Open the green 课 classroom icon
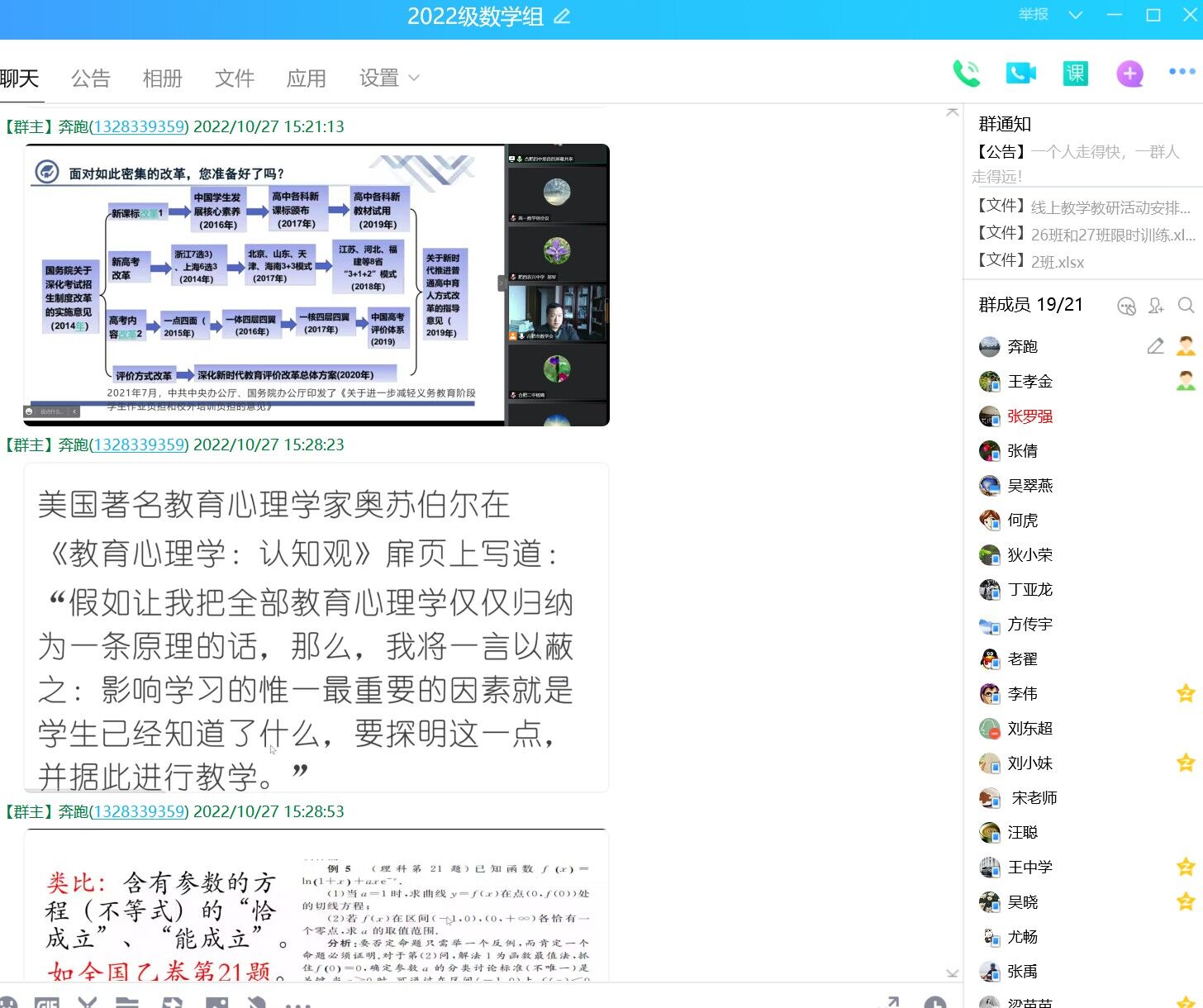This screenshot has width=1203, height=1008. [x=1075, y=74]
